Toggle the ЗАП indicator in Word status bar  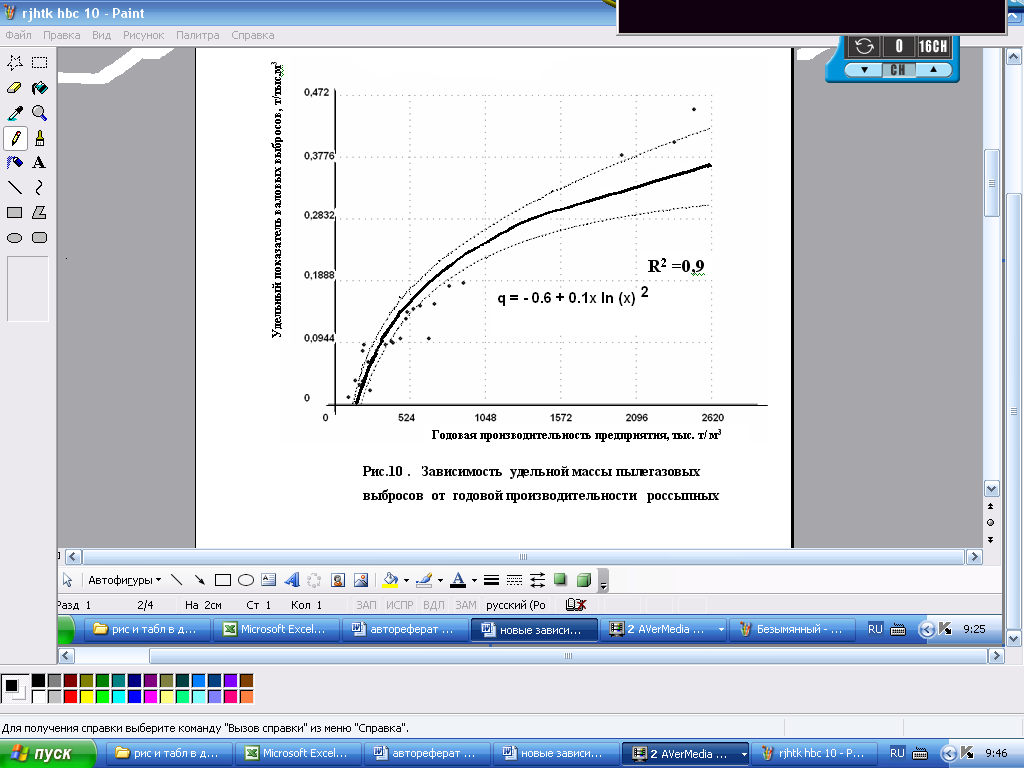tap(366, 605)
